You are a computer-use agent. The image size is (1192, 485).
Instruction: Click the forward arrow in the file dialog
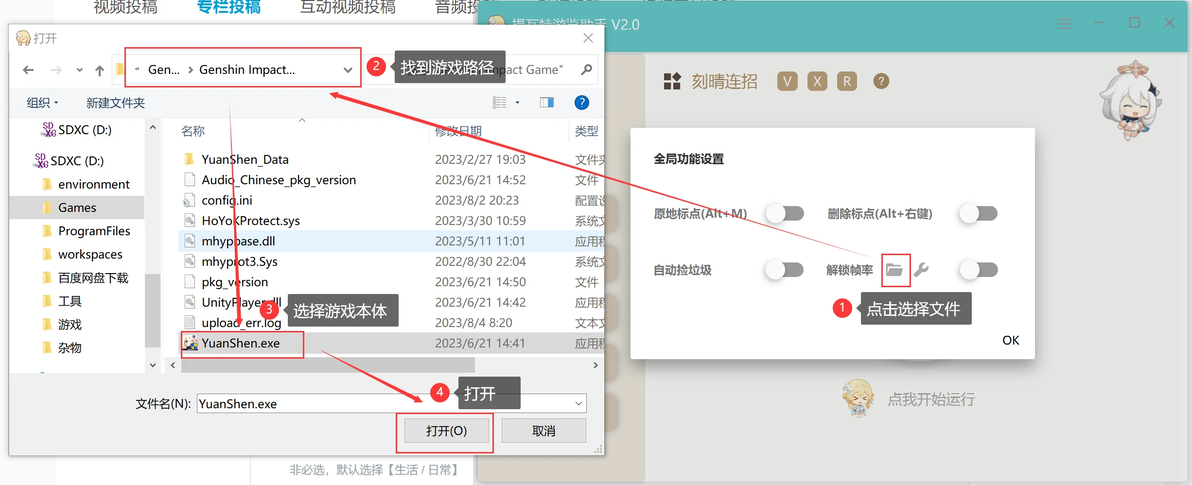(55, 70)
